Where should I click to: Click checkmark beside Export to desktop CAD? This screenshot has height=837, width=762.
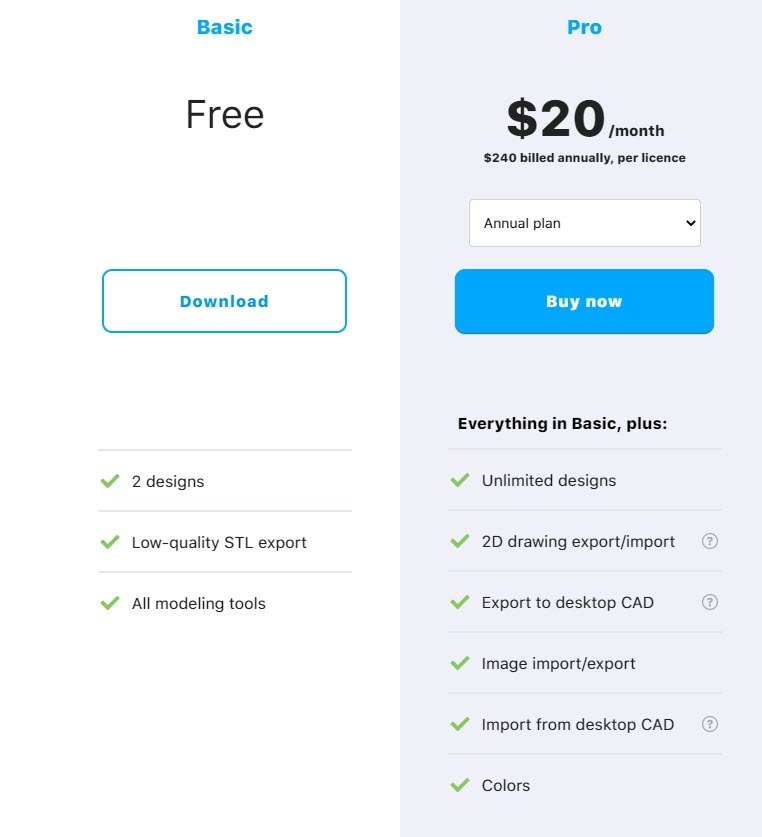pyautogui.click(x=460, y=602)
